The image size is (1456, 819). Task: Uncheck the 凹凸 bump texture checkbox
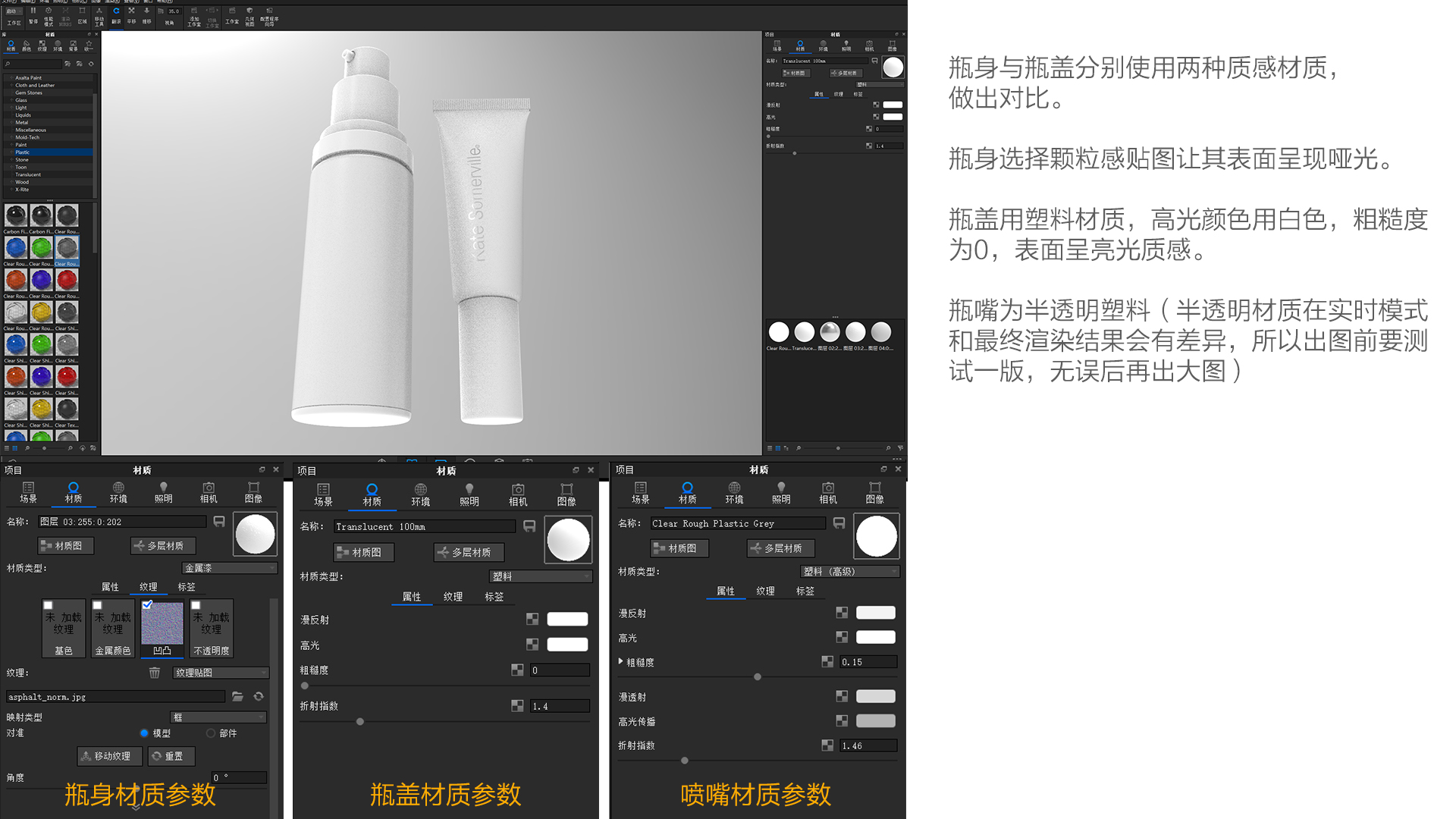coord(149,604)
